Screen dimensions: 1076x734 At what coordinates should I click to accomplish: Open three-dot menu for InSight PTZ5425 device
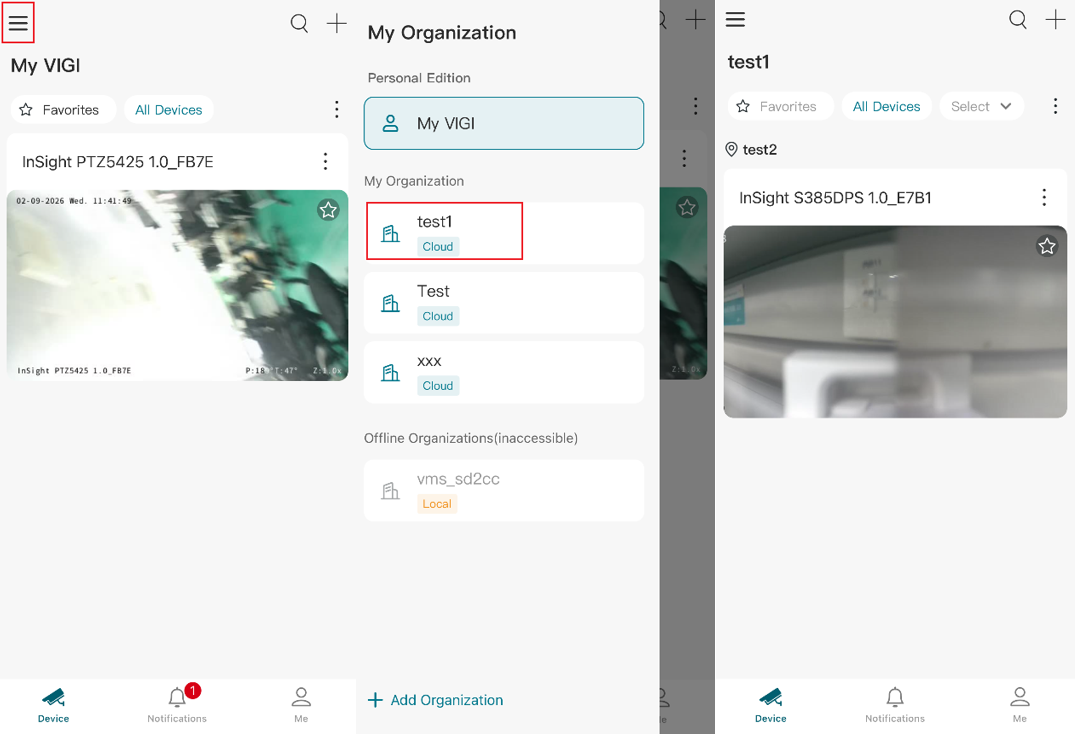tap(325, 161)
